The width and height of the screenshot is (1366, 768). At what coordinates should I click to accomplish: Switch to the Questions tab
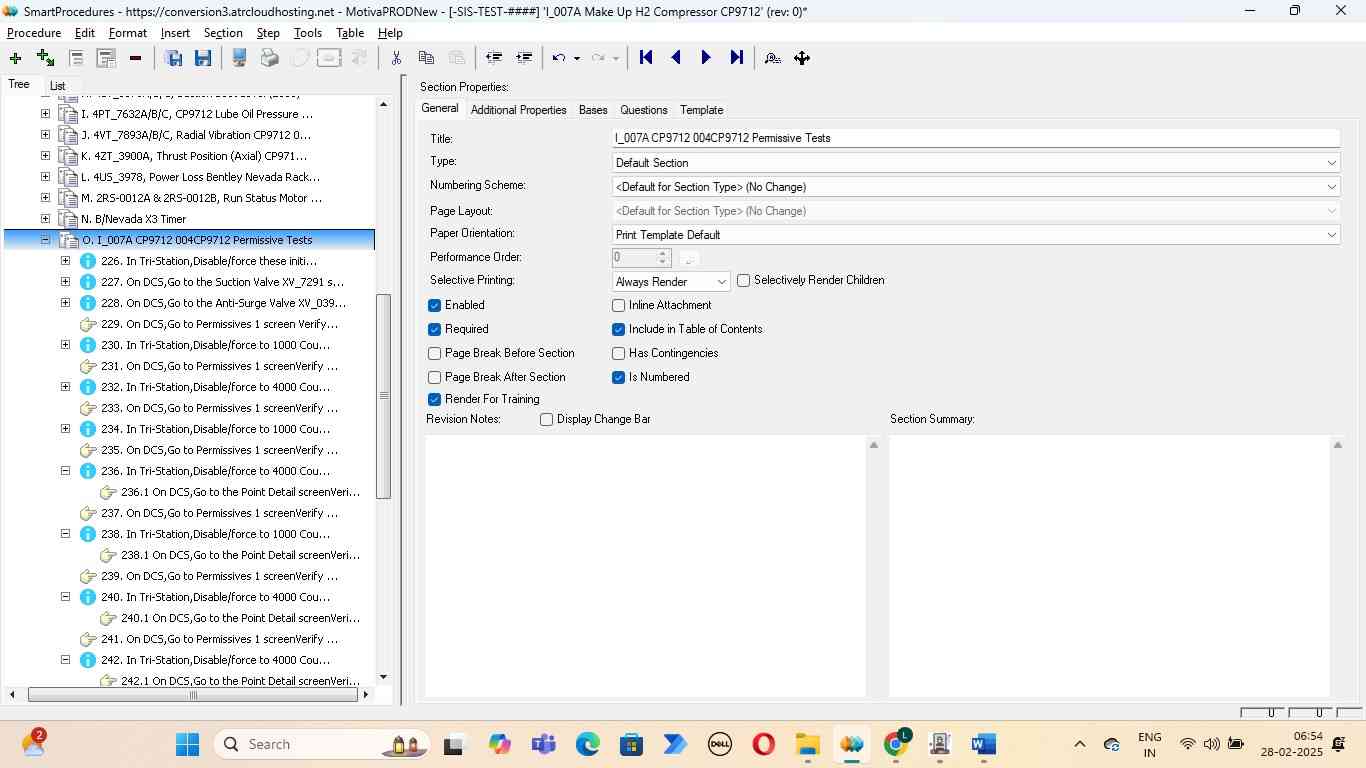[x=643, y=110]
